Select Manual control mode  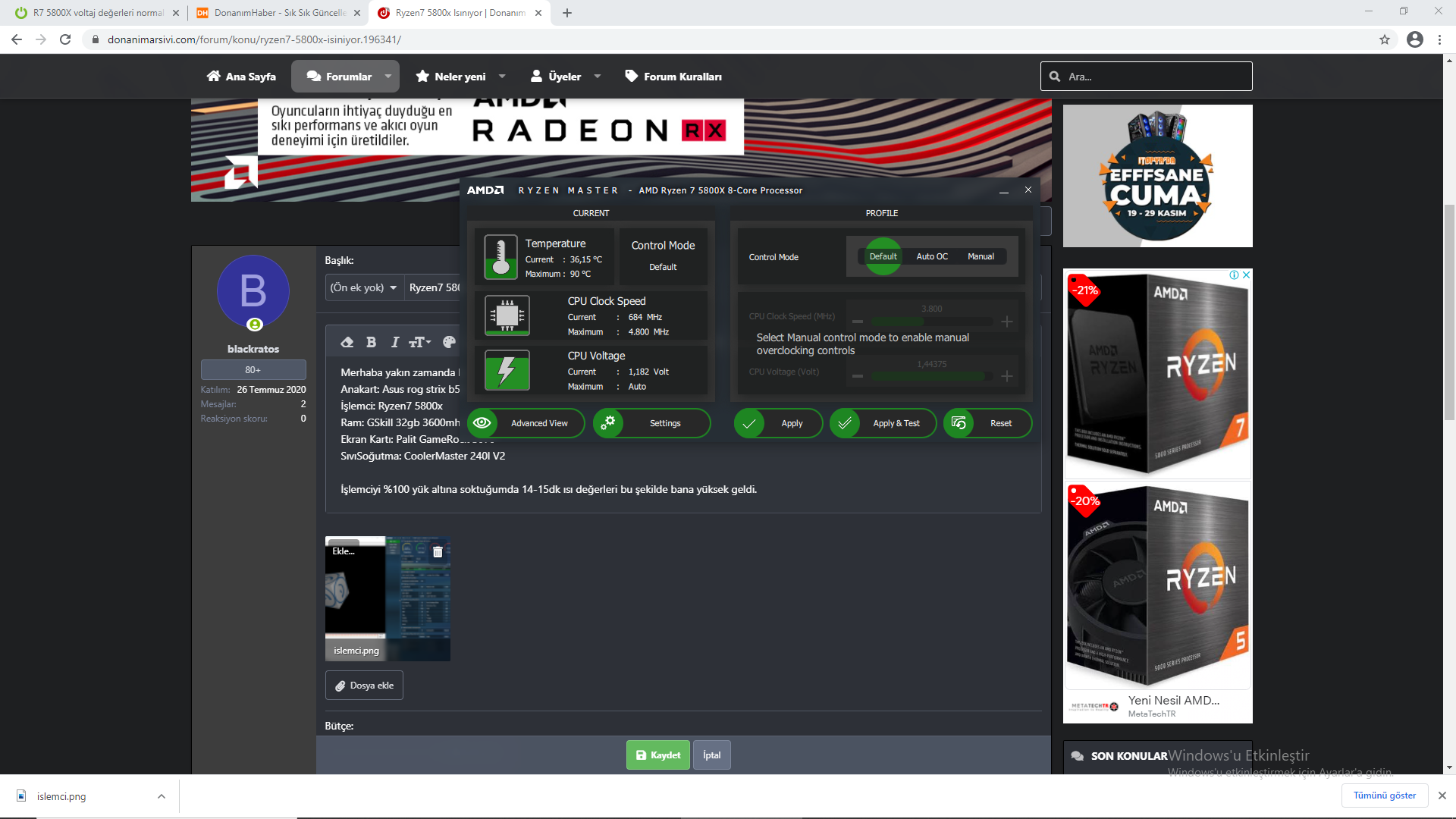tap(981, 256)
